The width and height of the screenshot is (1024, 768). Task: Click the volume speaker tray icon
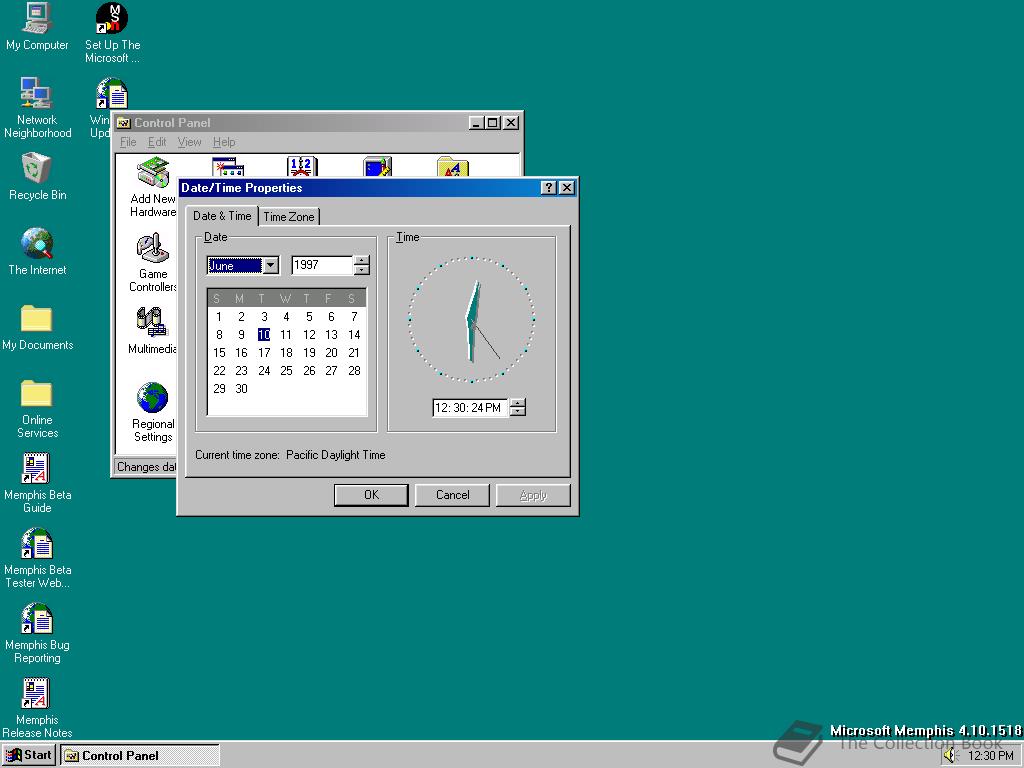click(x=949, y=756)
